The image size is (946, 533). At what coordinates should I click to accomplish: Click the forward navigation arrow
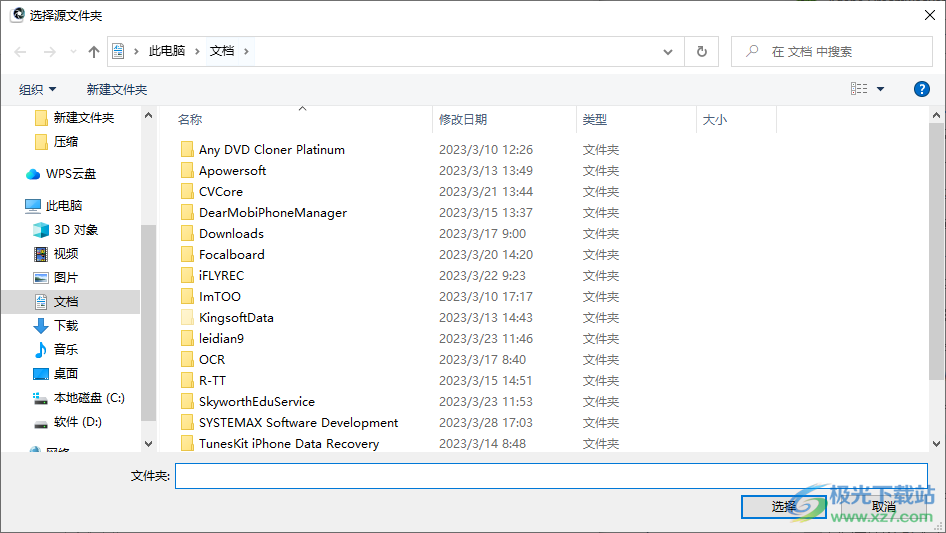pyautogui.click(x=49, y=52)
